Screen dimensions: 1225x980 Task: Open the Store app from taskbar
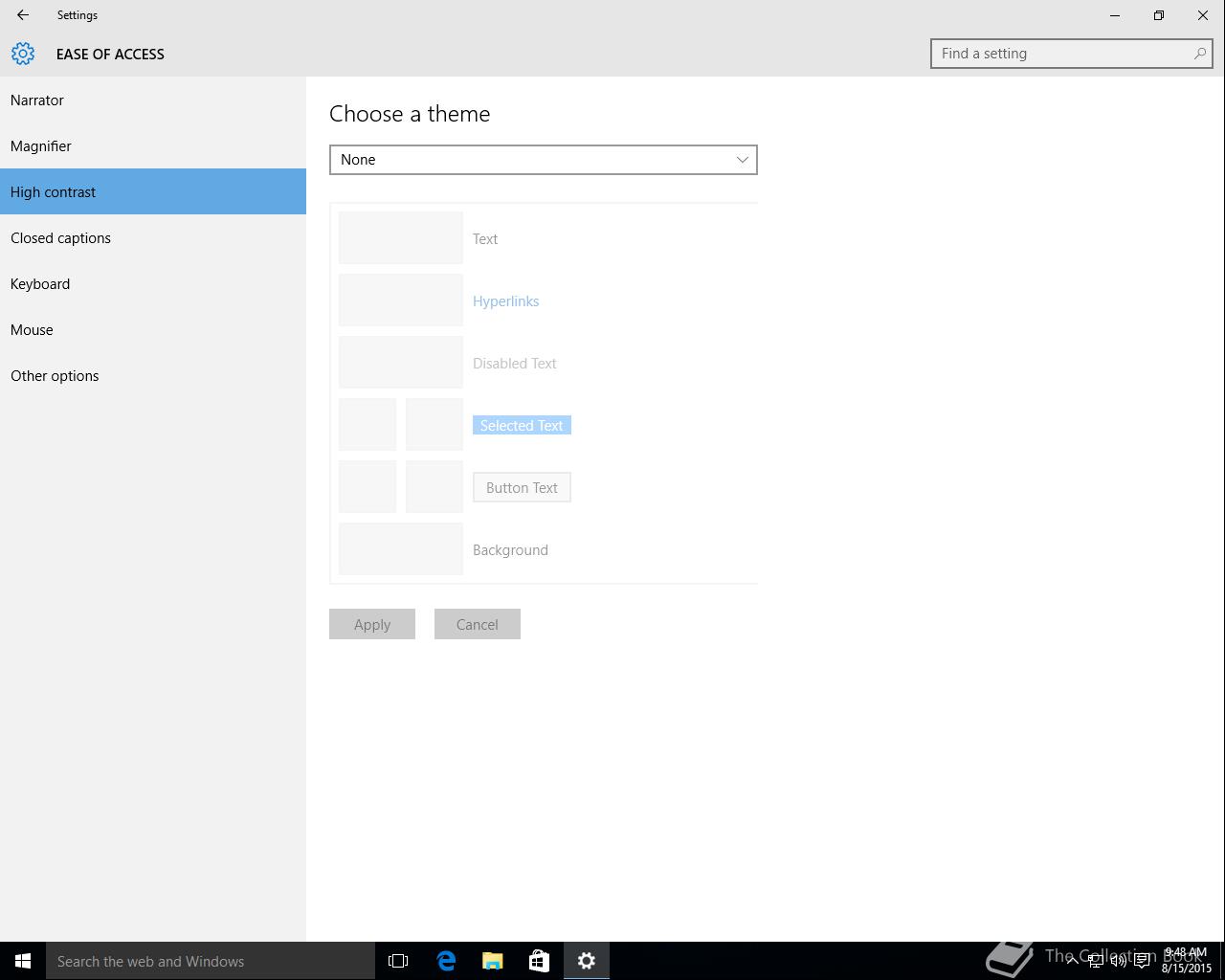coord(539,961)
